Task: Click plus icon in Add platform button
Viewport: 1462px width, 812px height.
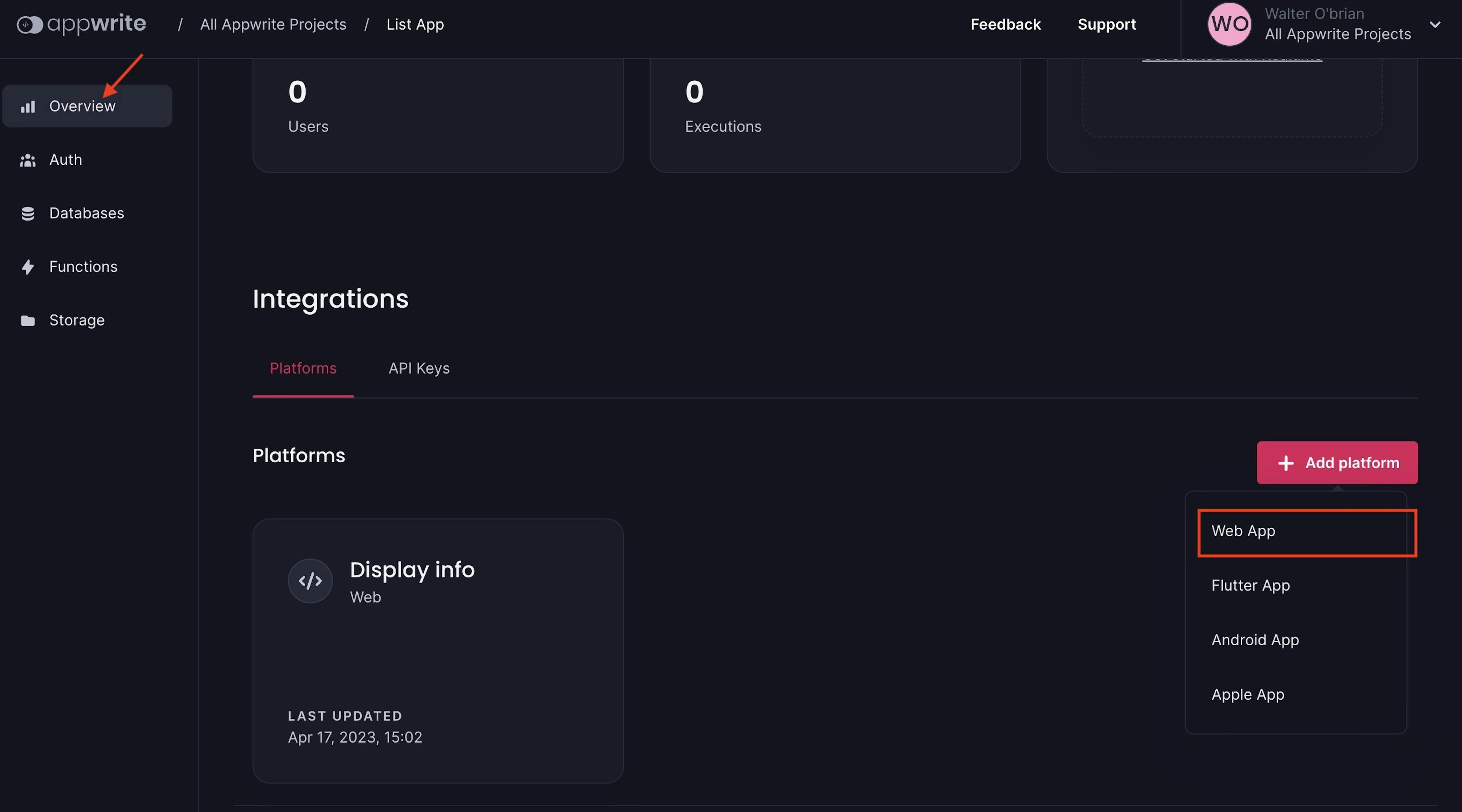Action: coord(1285,463)
